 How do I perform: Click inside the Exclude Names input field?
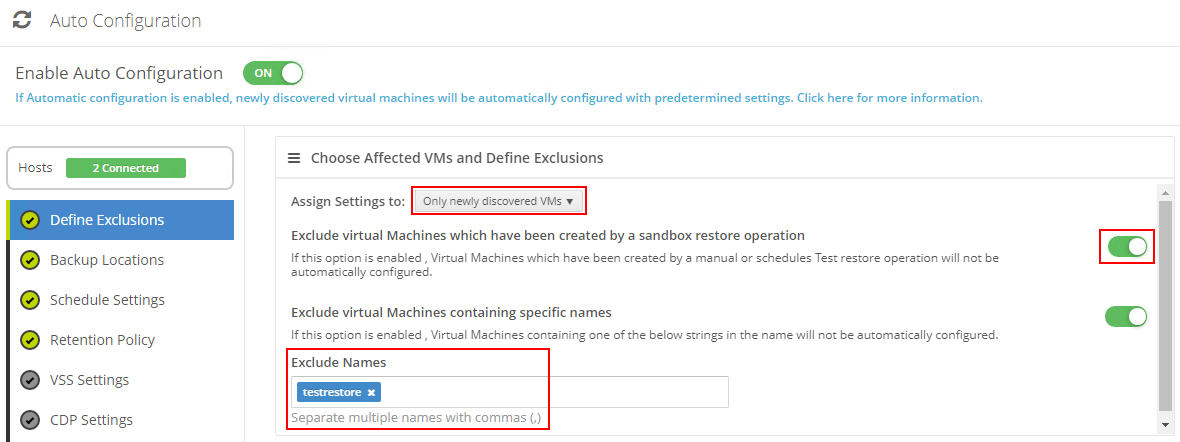coord(555,392)
